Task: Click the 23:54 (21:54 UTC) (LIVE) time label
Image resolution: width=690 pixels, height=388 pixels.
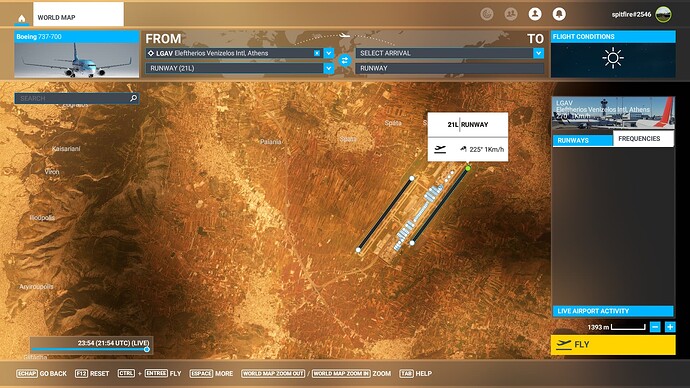Action: (114, 343)
